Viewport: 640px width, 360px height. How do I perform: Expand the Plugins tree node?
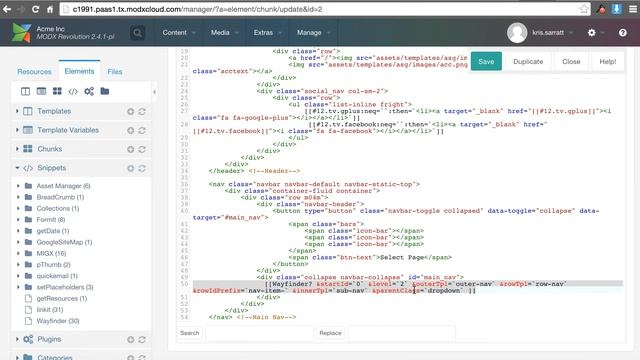17,339
